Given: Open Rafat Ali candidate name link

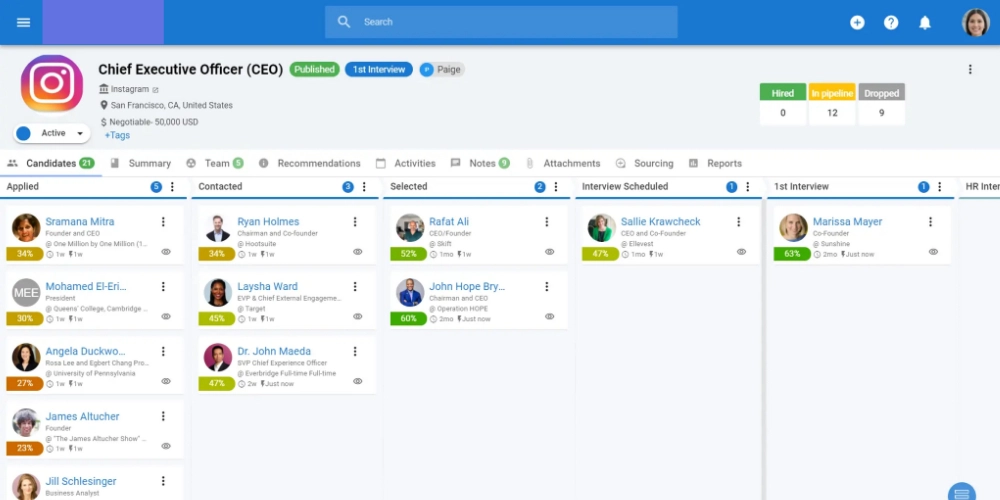Looking at the screenshot, I should [449, 222].
